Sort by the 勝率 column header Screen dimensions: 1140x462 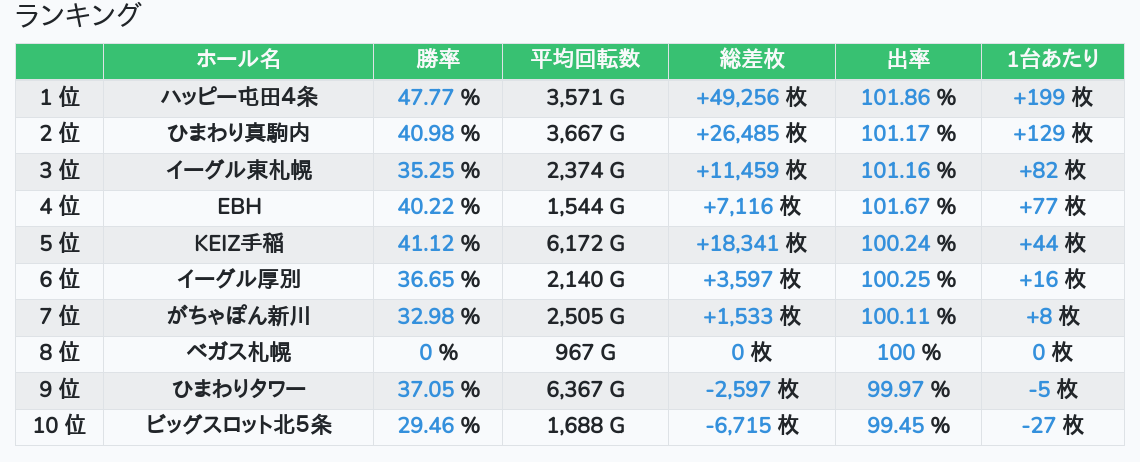438,60
